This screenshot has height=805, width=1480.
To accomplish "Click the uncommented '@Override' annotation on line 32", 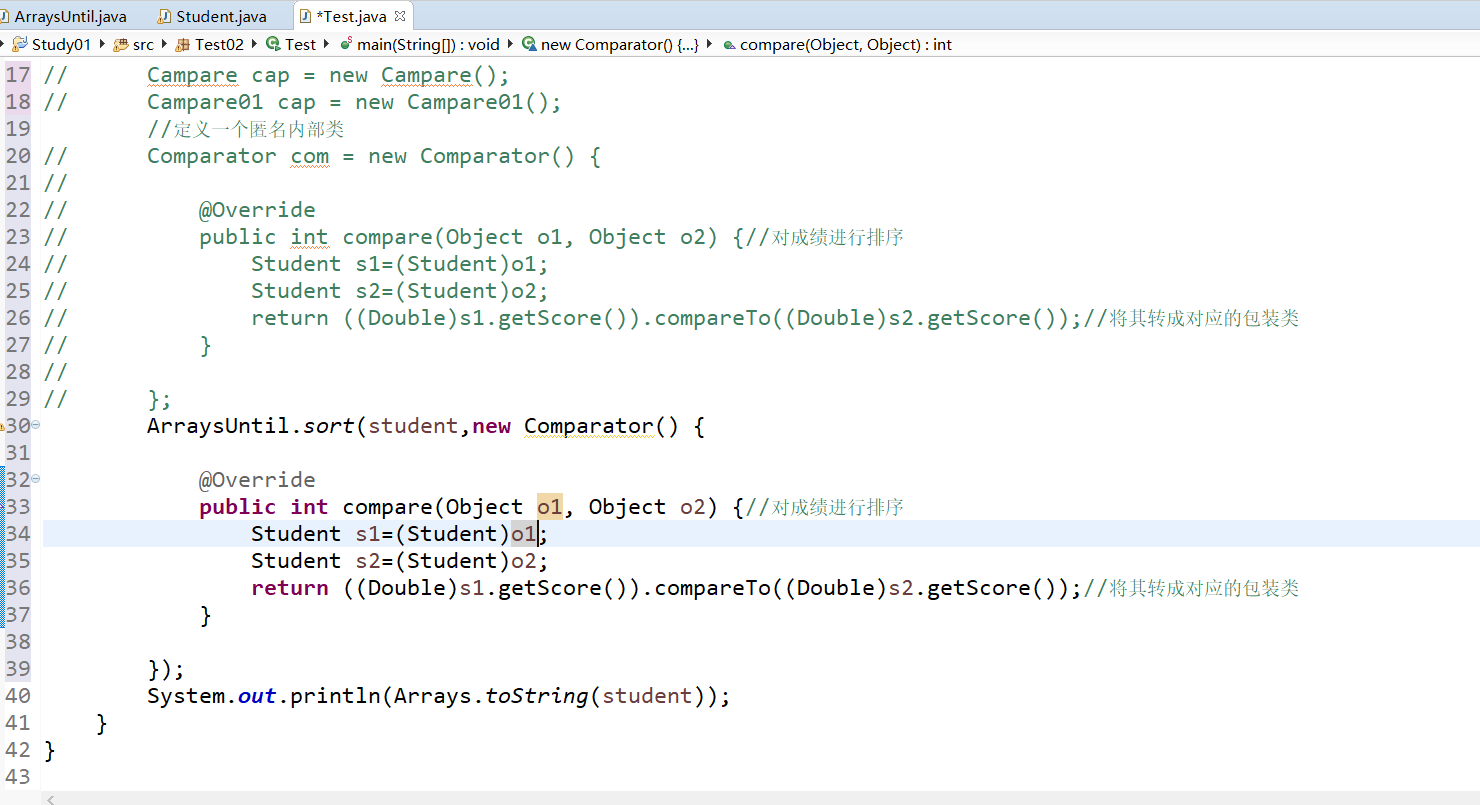I will (257, 480).
